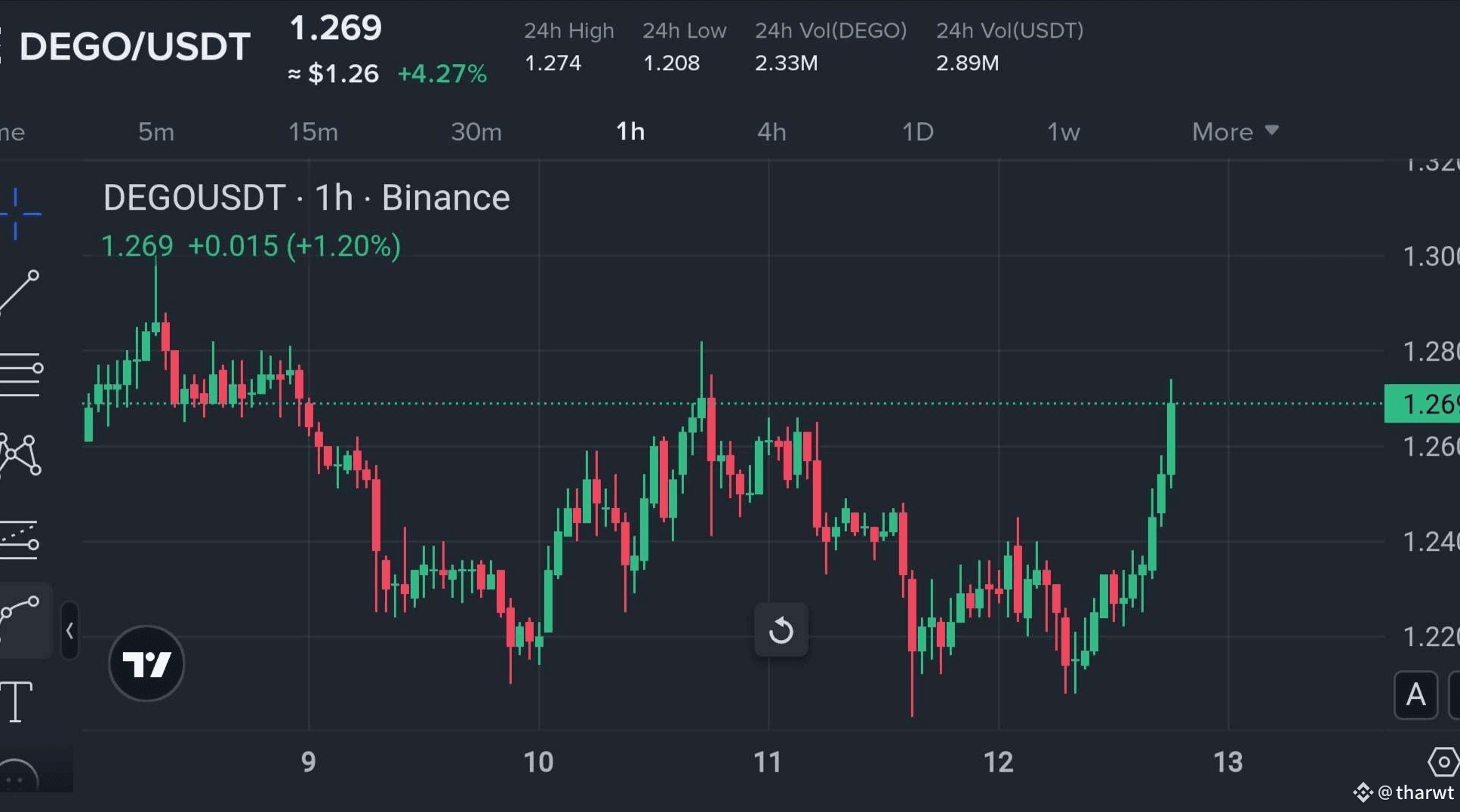Switch to the 5m timeframe
Image resolution: width=1460 pixels, height=812 pixels.
pos(156,132)
